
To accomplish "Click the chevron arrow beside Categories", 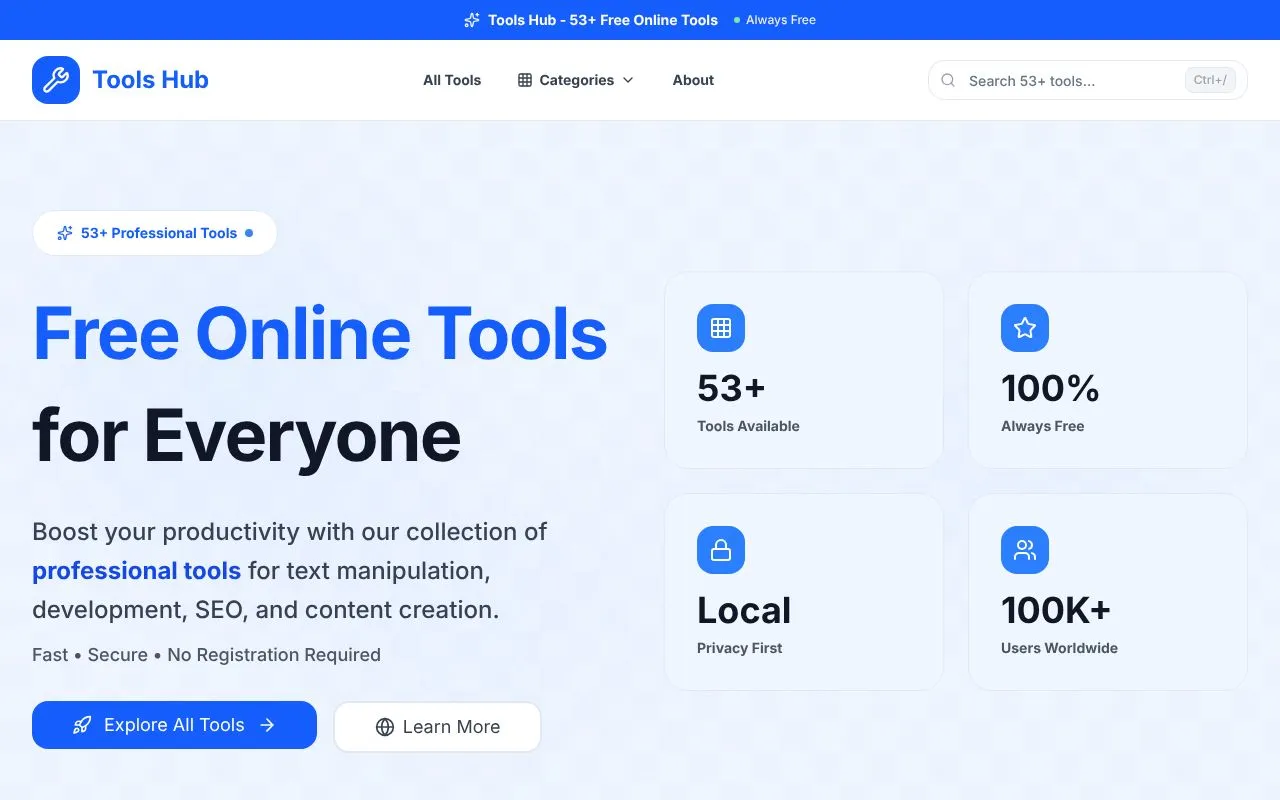I will [628, 80].
